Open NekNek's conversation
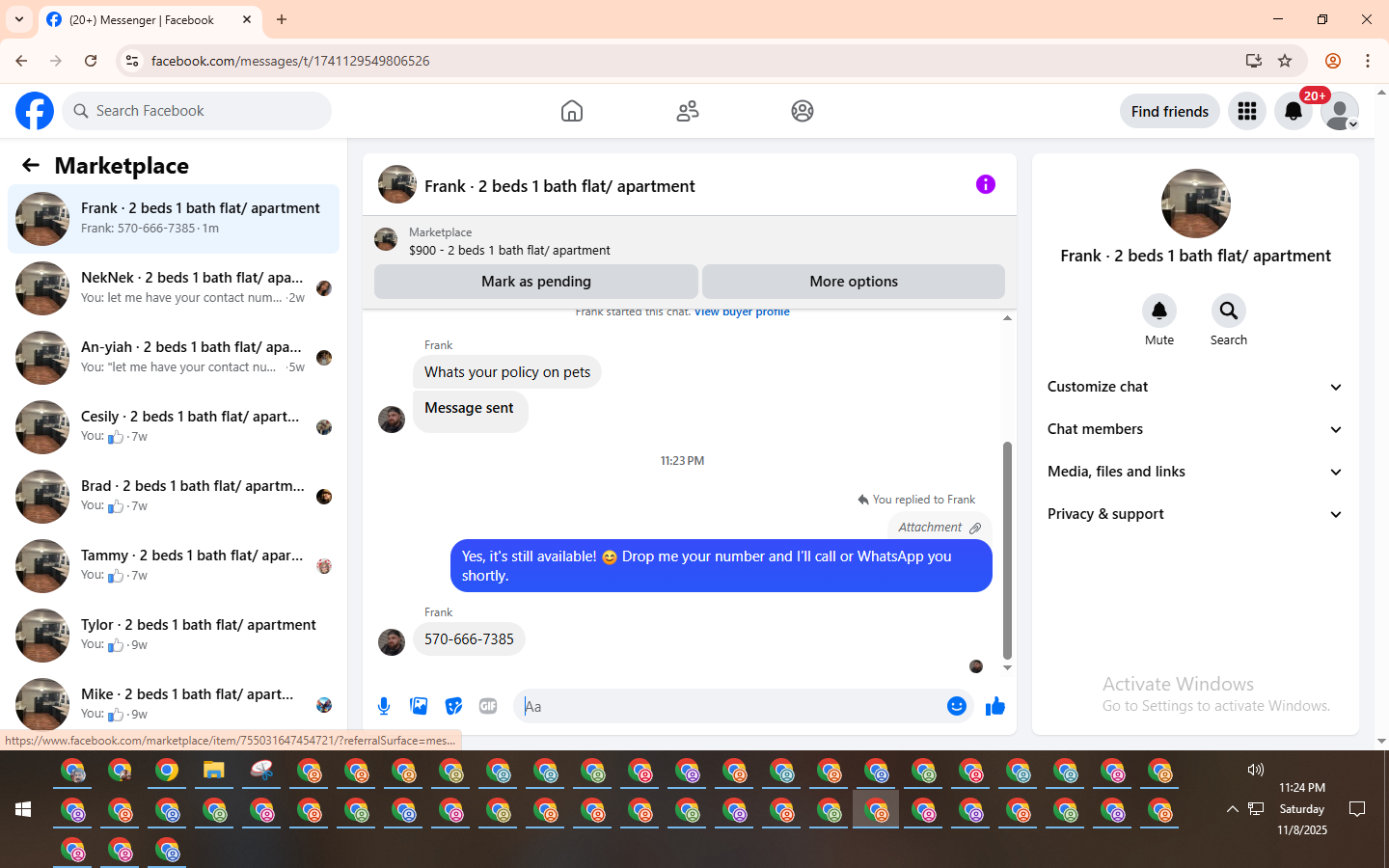Screen dimensions: 1389x868 coord(174,288)
